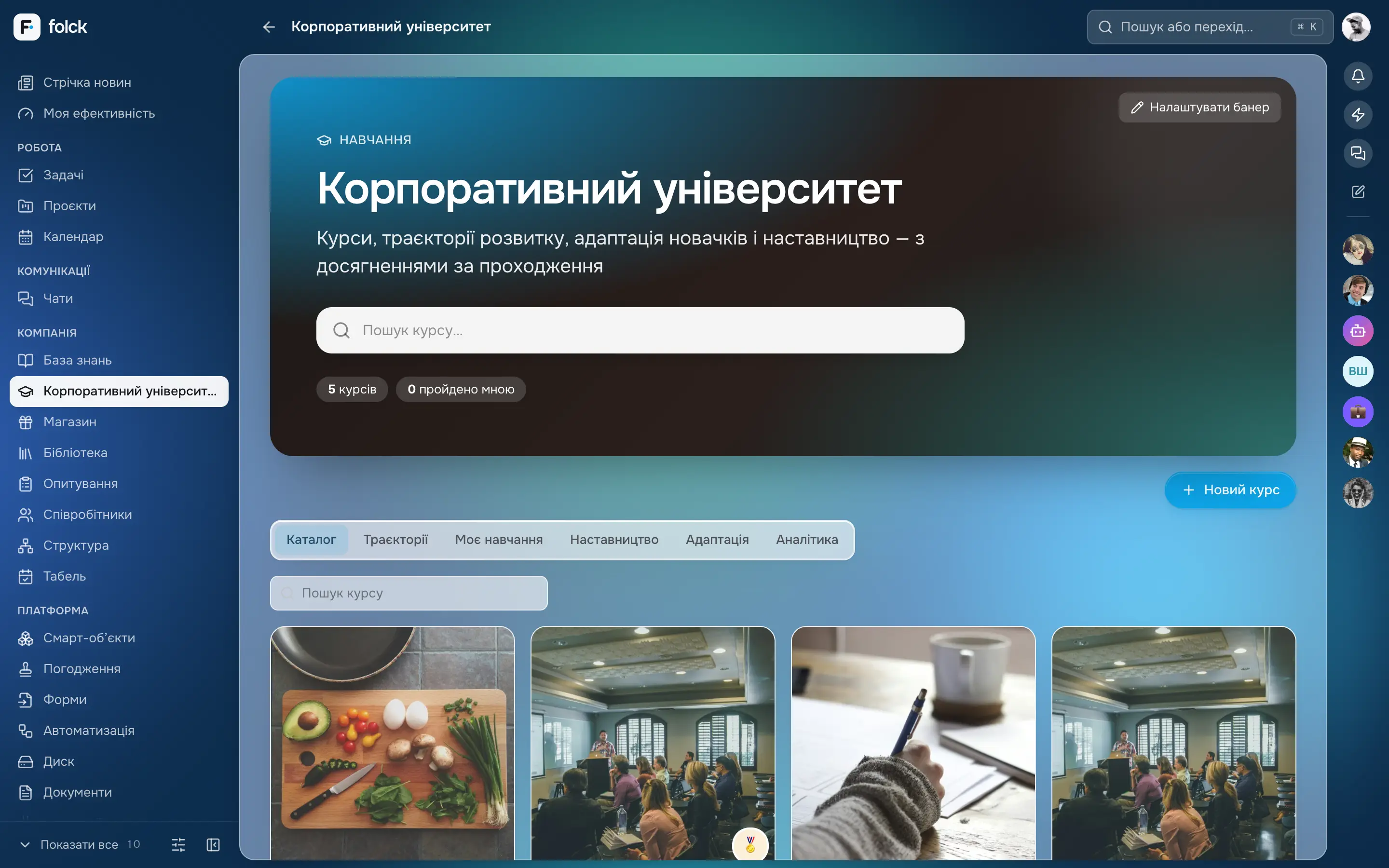The image size is (1389, 868).
Task: Switch to the Адаптація tab
Action: (717, 540)
